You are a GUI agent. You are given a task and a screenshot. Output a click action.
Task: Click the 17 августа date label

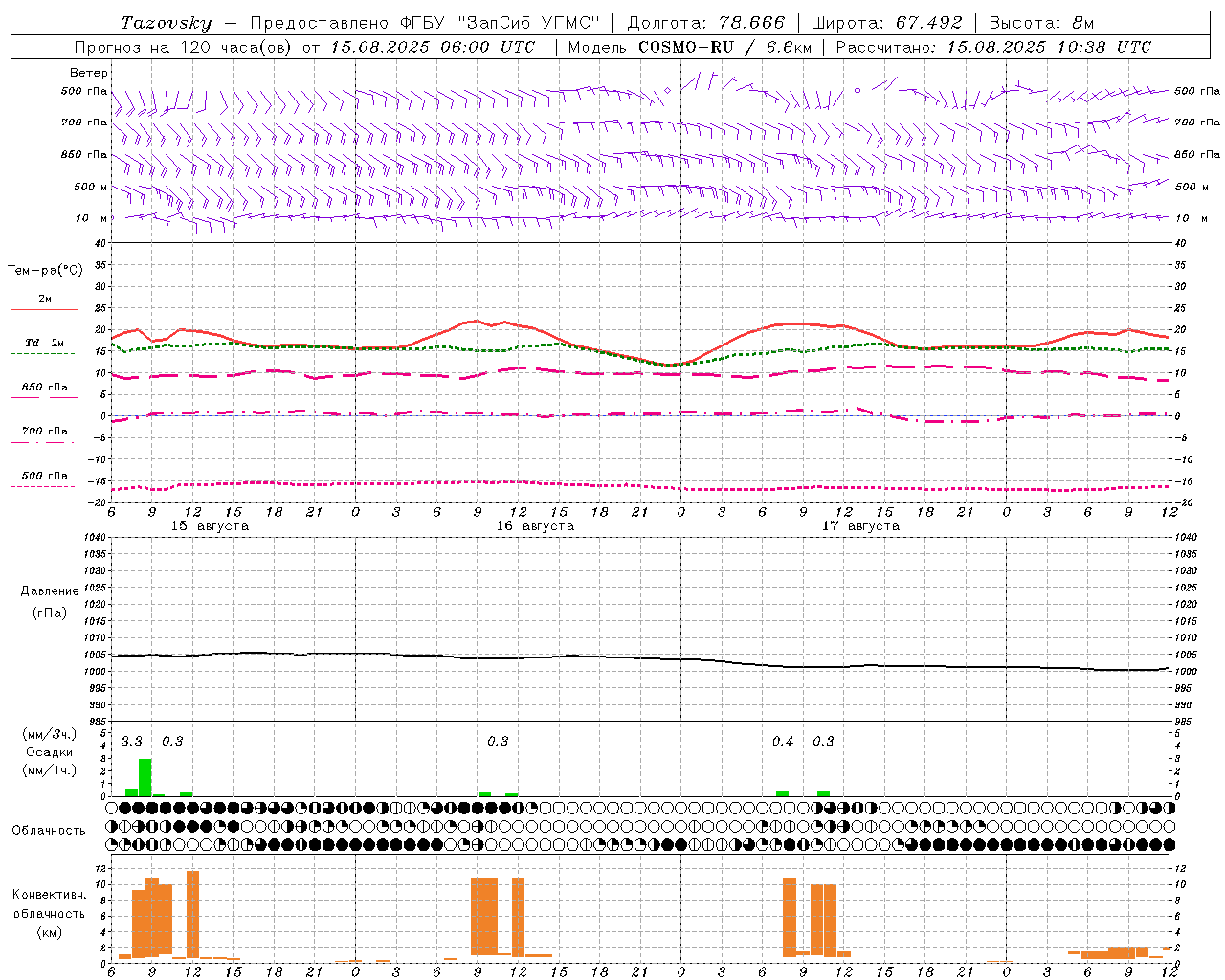(x=860, y=526)
